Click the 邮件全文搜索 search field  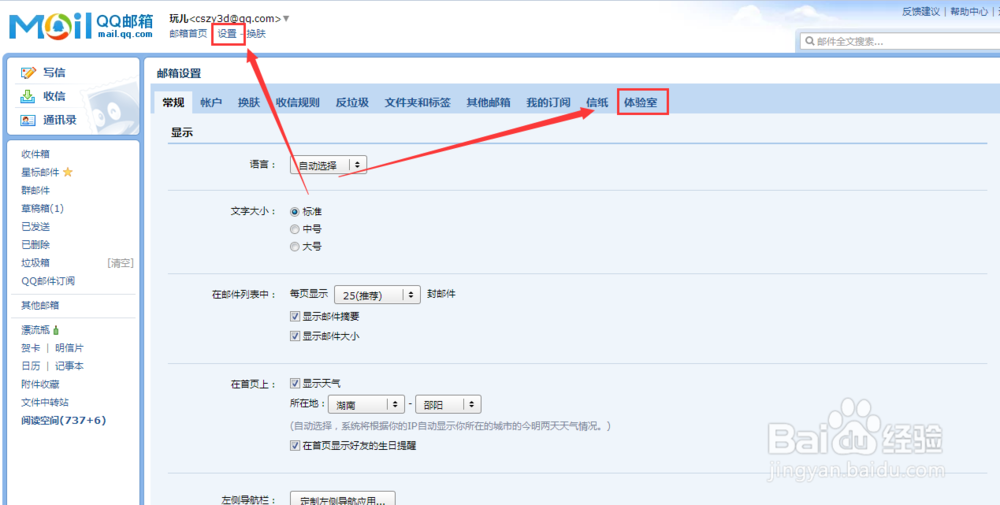pyautogui.click(x=902, y=41)
